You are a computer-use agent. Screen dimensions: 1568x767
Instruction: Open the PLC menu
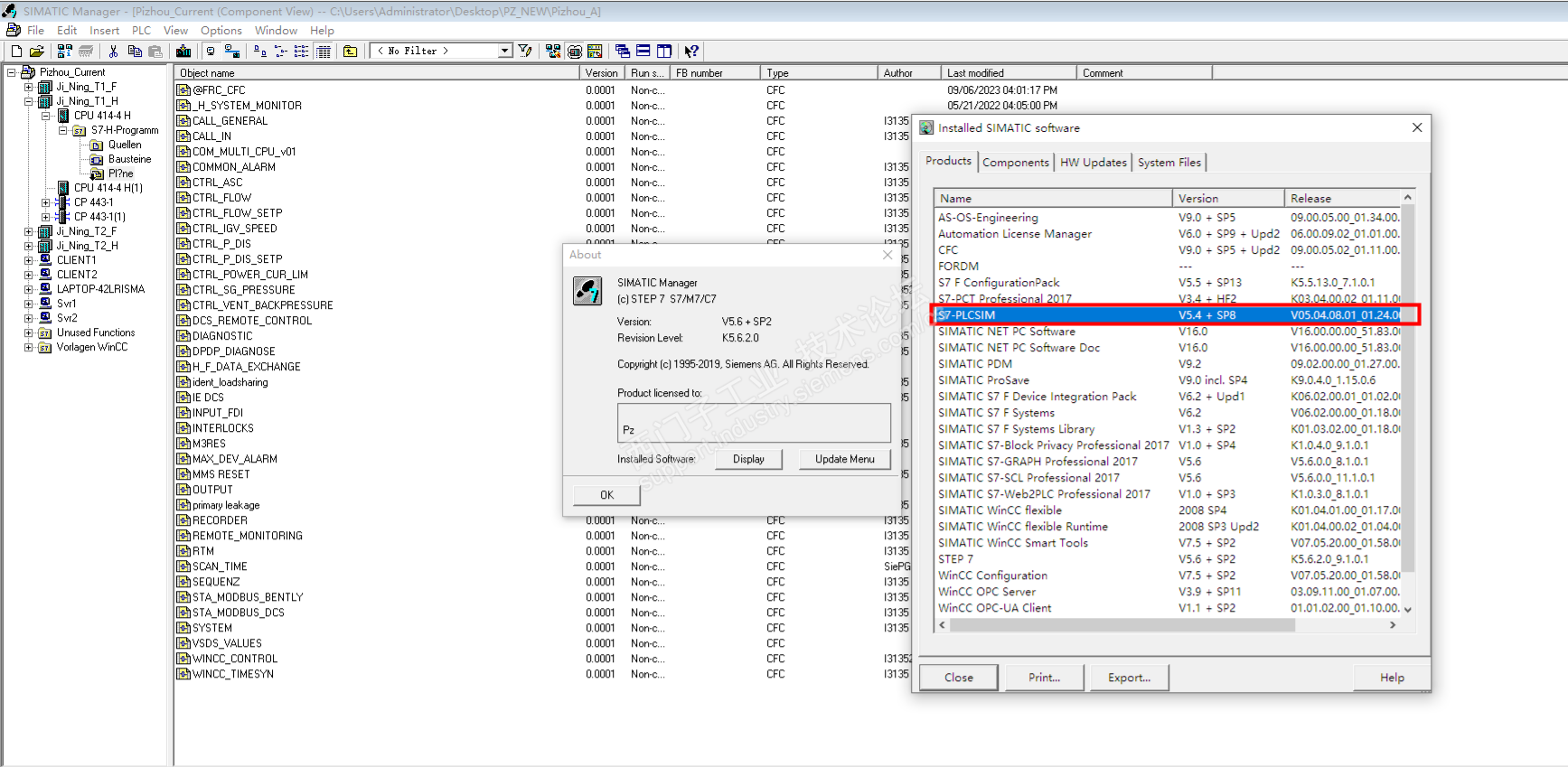[141, 31]
